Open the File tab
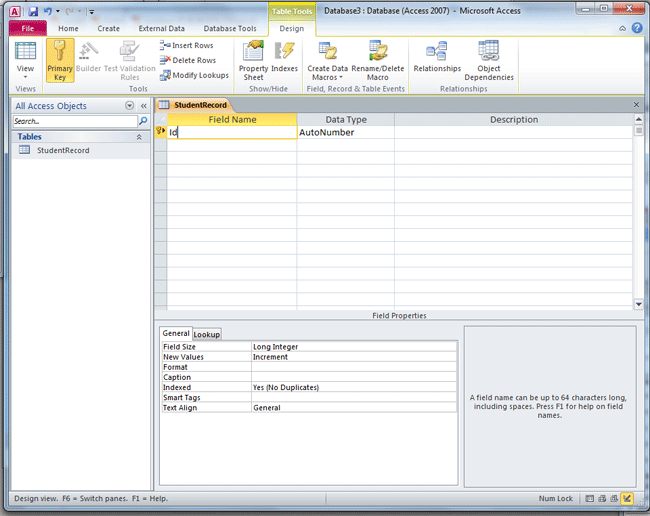 click(x=28, y=28)
